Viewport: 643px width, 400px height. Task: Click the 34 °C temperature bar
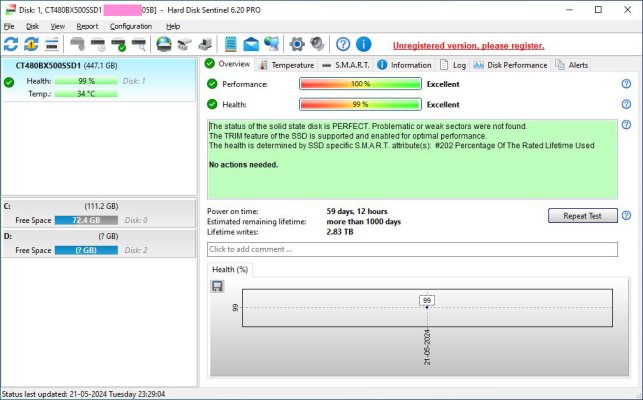tap(86, 94)
